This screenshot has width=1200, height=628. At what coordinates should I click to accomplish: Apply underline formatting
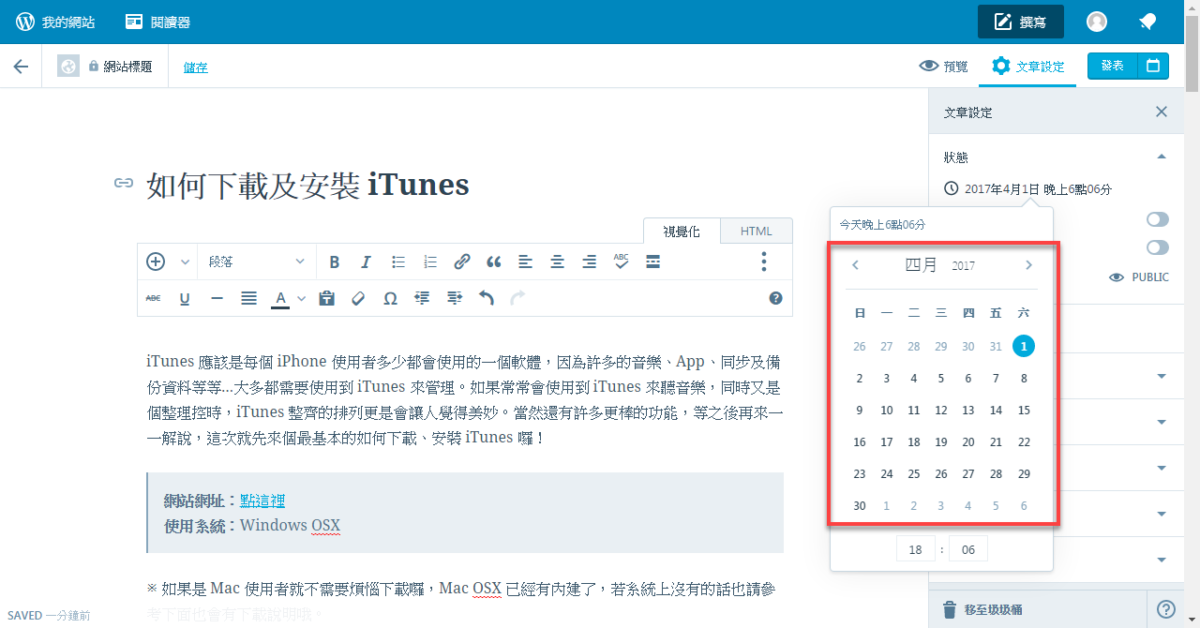(185, 298)
